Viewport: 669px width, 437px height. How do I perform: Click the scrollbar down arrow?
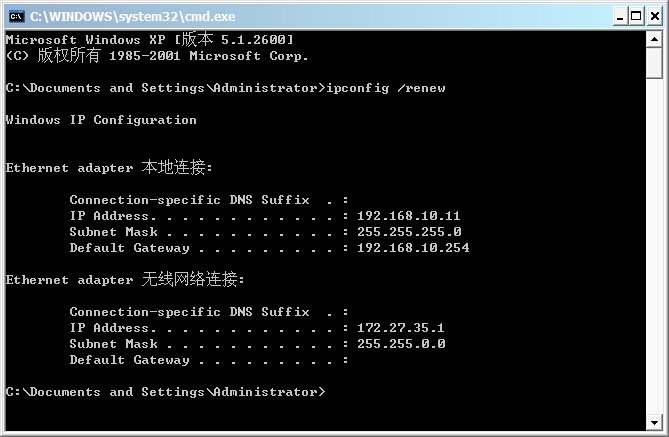(654, 423)
